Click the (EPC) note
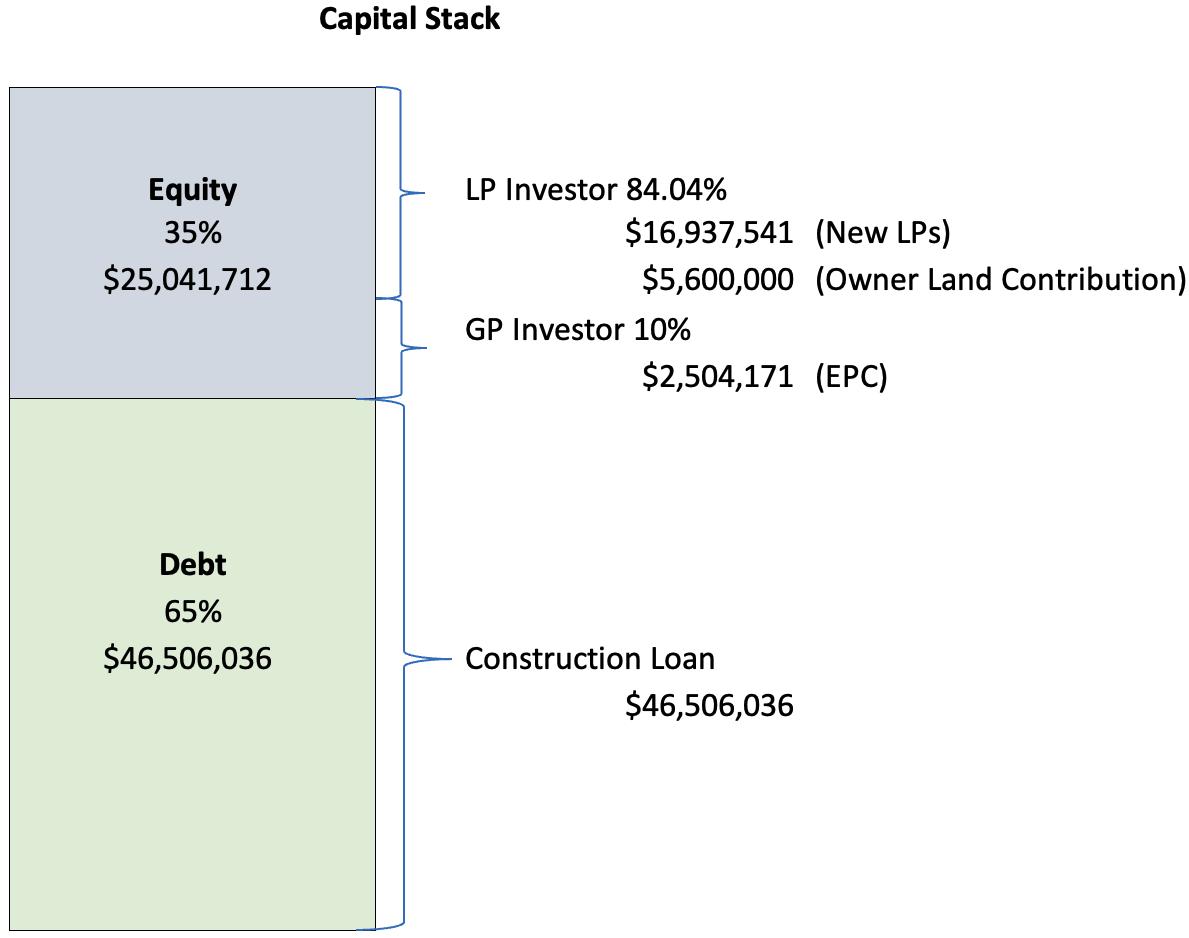This screenshot has width=1189, height=938. (851, 377)
